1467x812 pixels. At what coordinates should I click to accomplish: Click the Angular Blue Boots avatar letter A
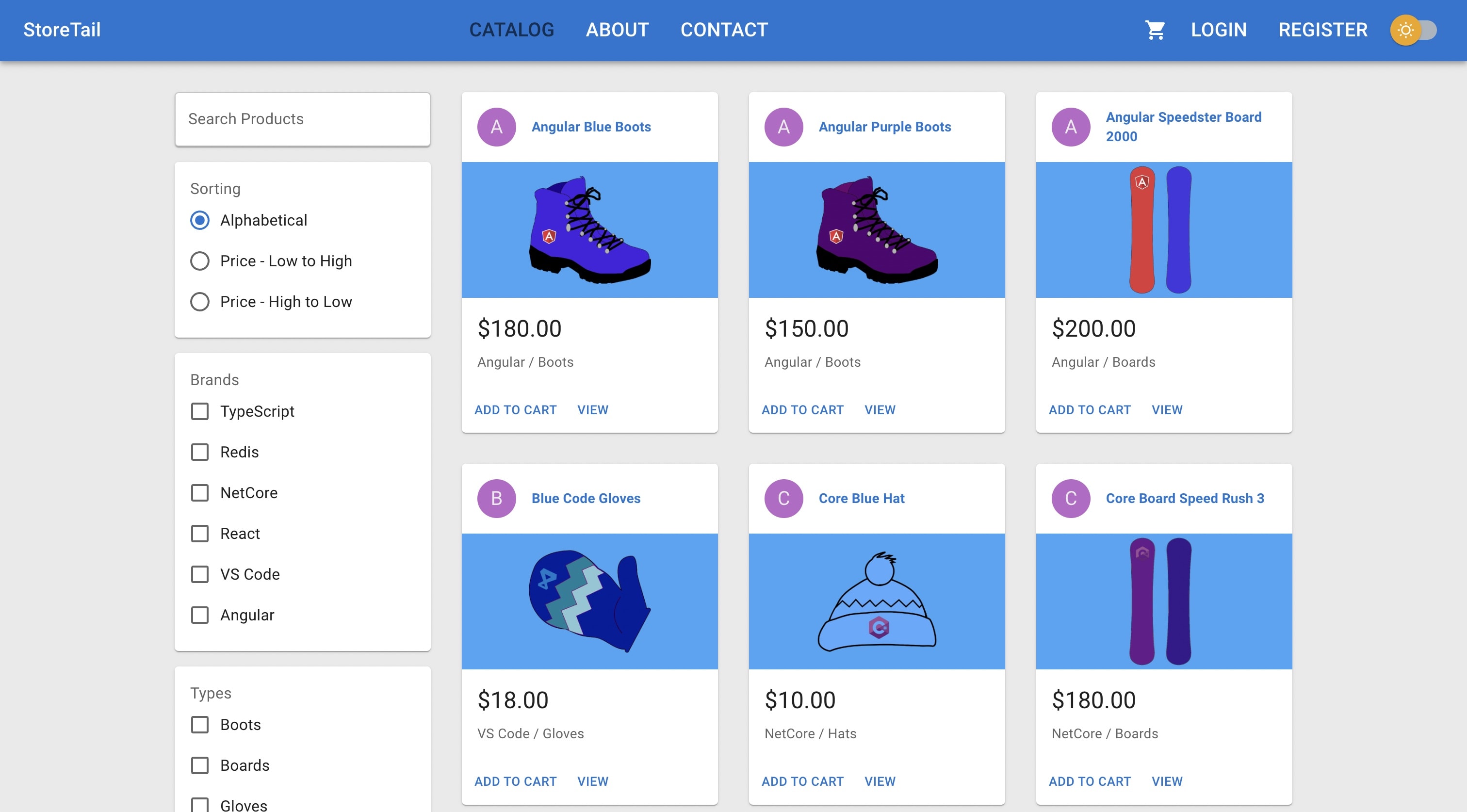pos(497,127)
